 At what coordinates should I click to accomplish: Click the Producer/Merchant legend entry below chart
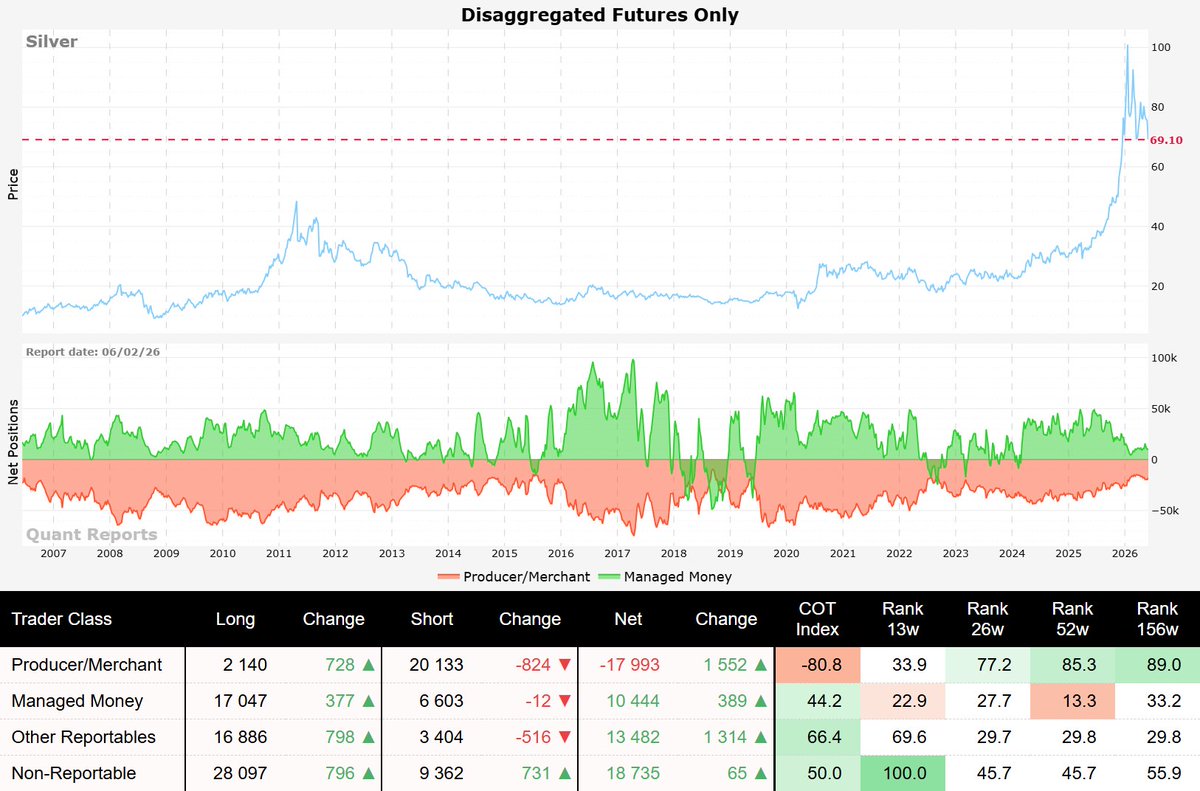click(513, 577)
